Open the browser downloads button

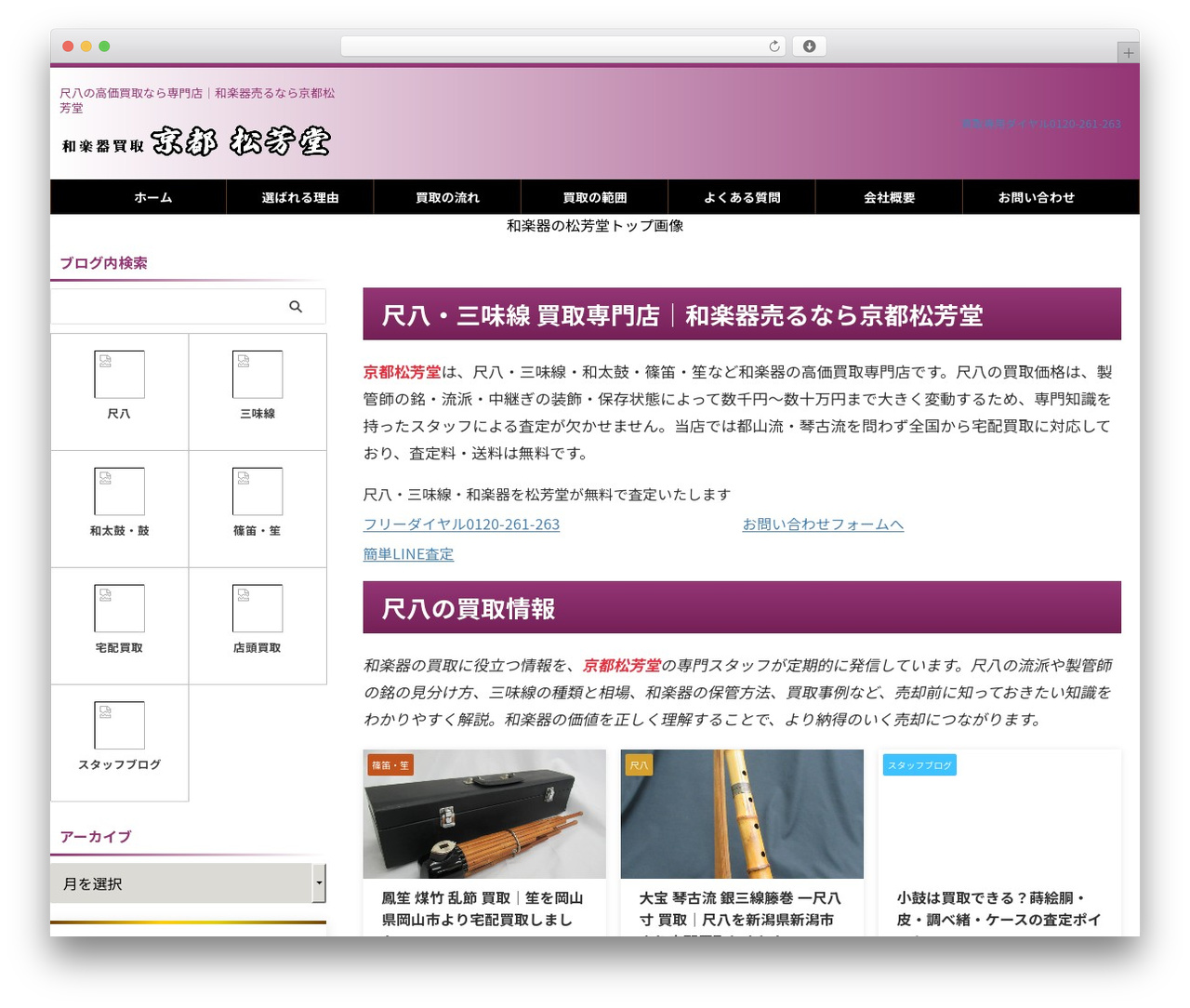(x=809, y=46)
